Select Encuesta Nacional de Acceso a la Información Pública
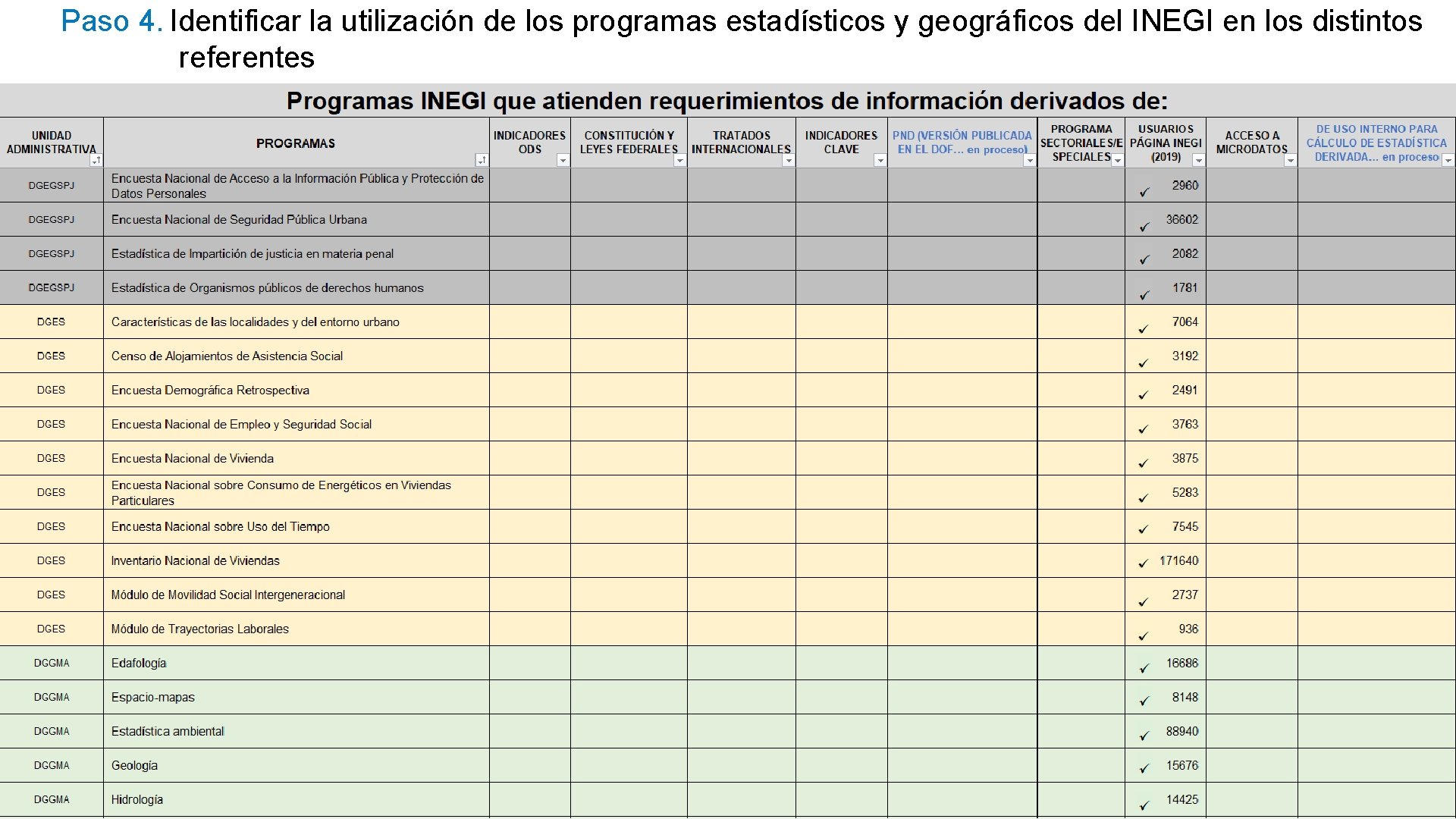This screenshot has width=1456, height=819. [297, 186]
